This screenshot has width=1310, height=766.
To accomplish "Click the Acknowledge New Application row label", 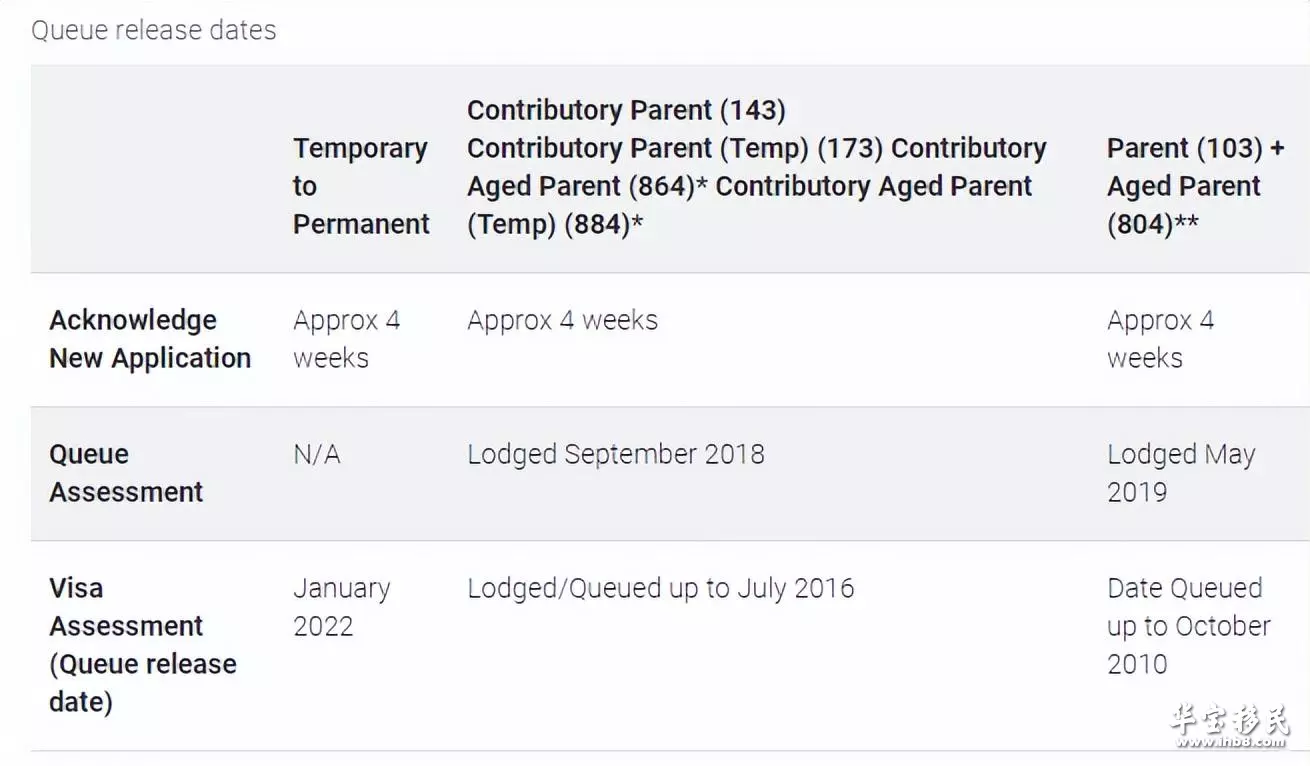I will click(150, 339).
